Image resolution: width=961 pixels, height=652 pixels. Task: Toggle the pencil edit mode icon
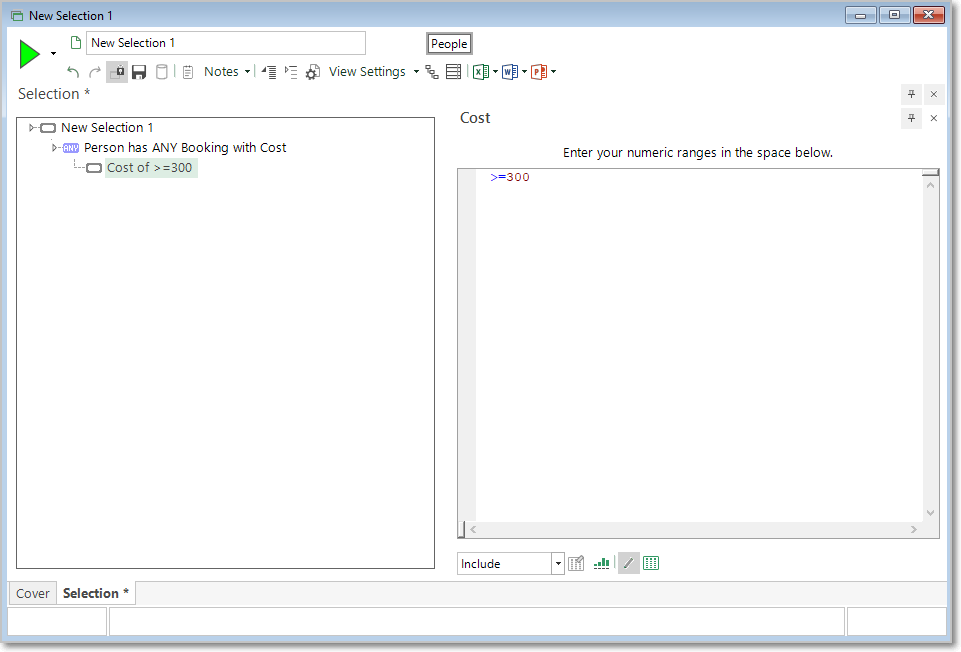[x=629, y=564]
